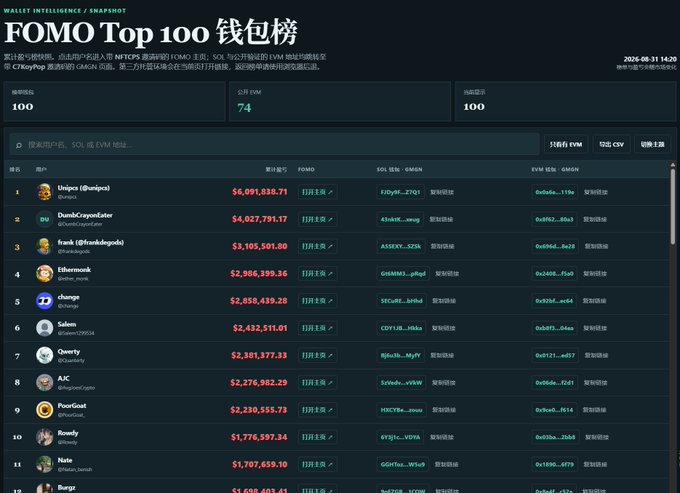
Task: Click Nate avatar
Action: [x=44, y=464]
